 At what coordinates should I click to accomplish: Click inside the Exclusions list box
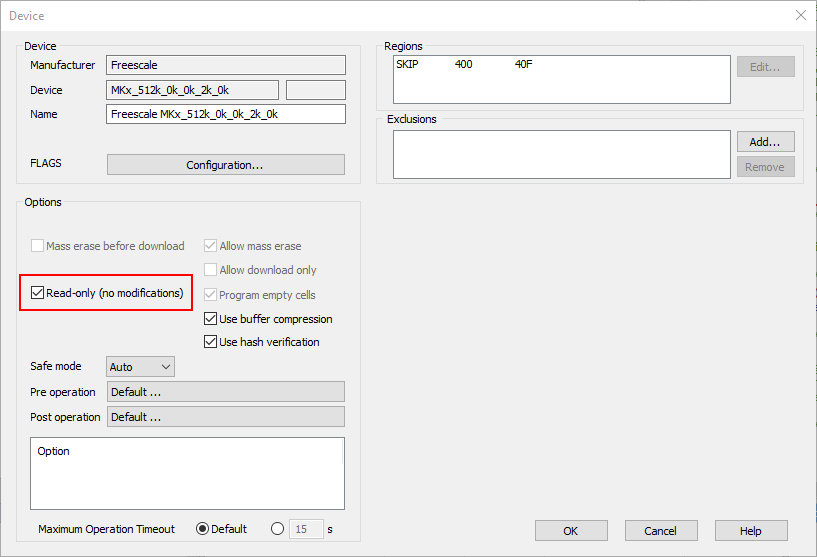point(561,154)
